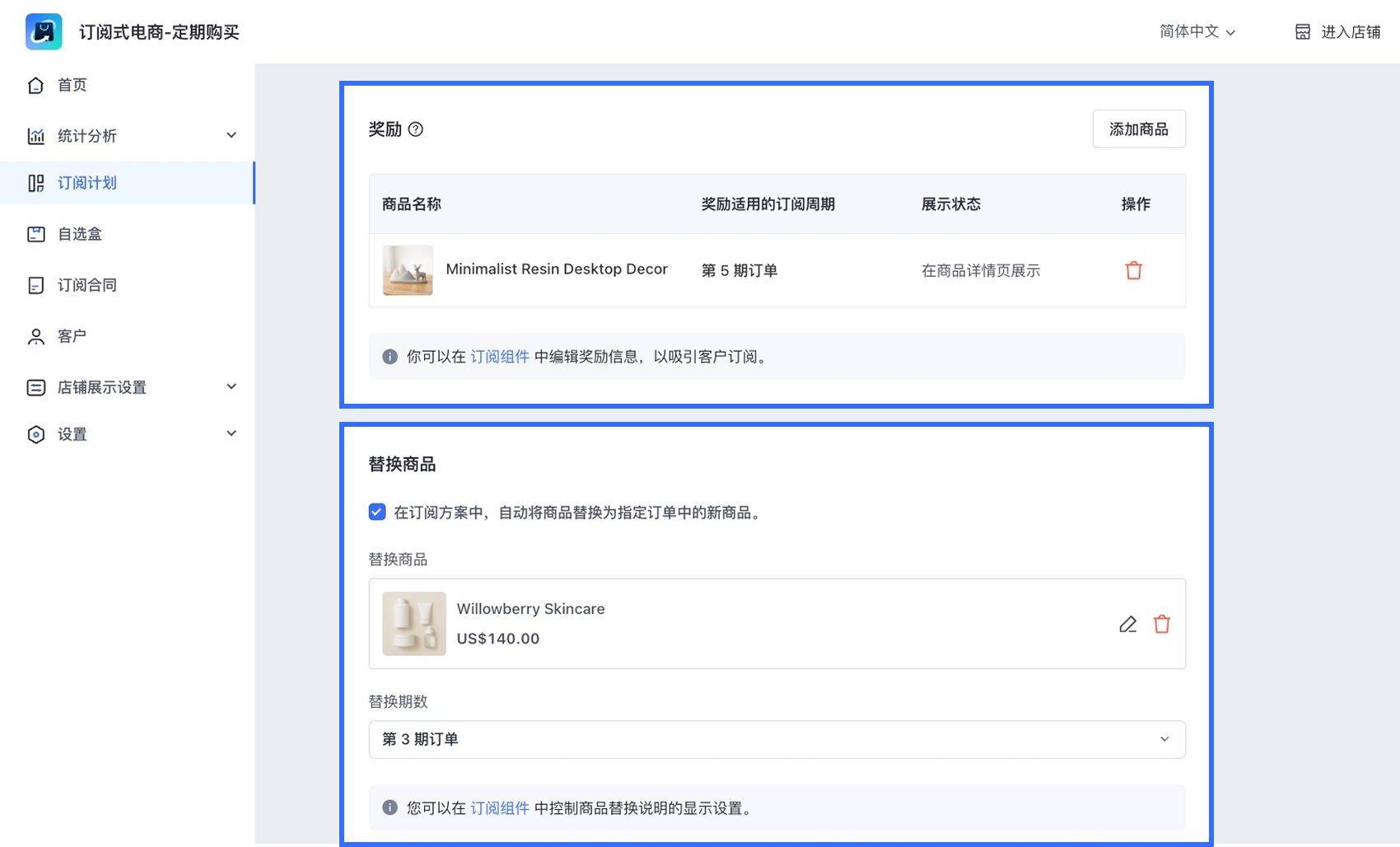Open the 替换期数 dropdown

point(777,739)
